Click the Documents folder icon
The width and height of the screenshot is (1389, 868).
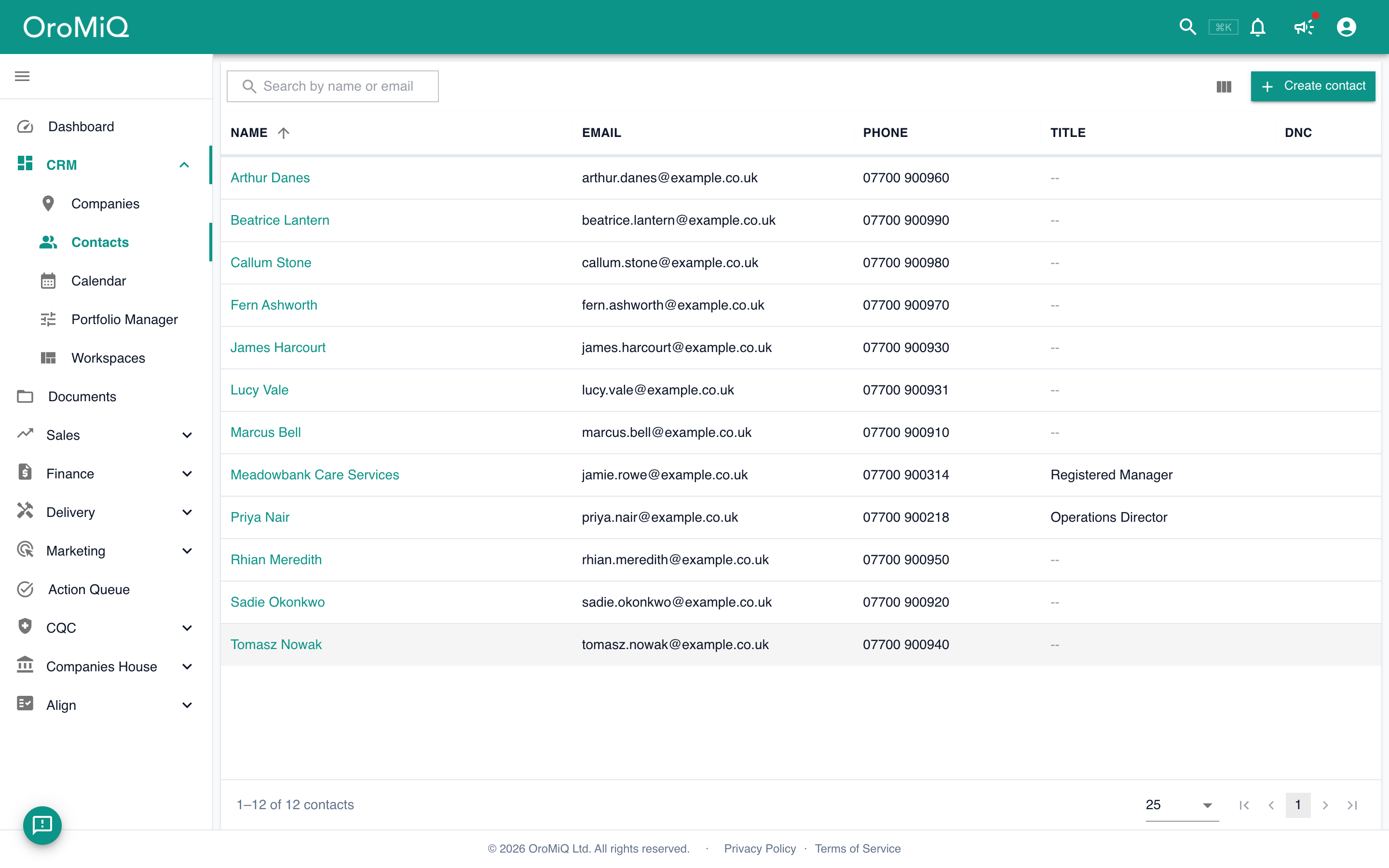(x=25, y=396)
